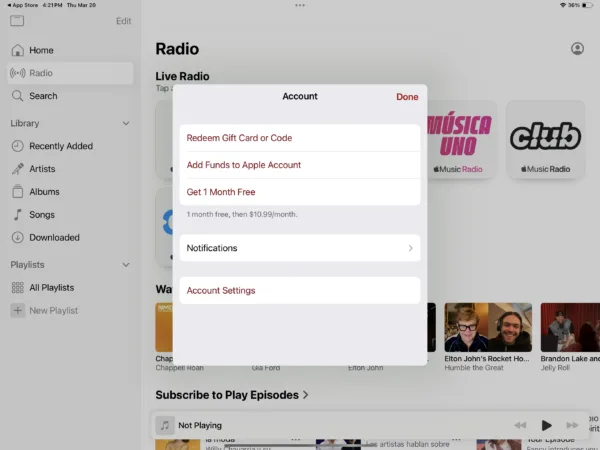
Task: Open All Playlists
Action: click(70, 287)
